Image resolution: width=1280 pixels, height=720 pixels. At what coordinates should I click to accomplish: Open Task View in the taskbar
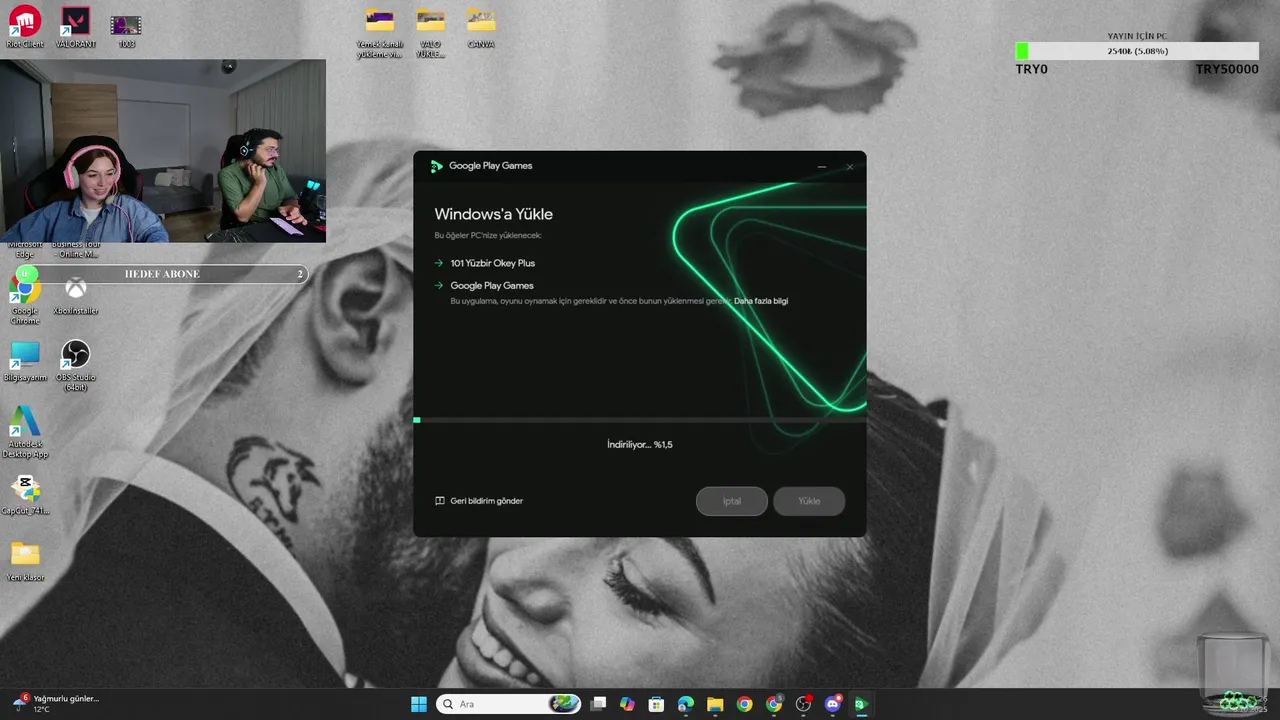(x=598, y=704)
